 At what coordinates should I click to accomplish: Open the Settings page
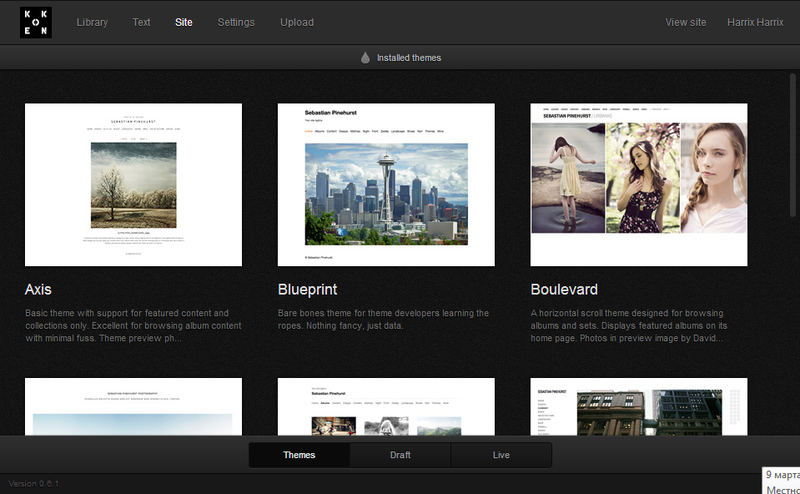tap(236, 22)
